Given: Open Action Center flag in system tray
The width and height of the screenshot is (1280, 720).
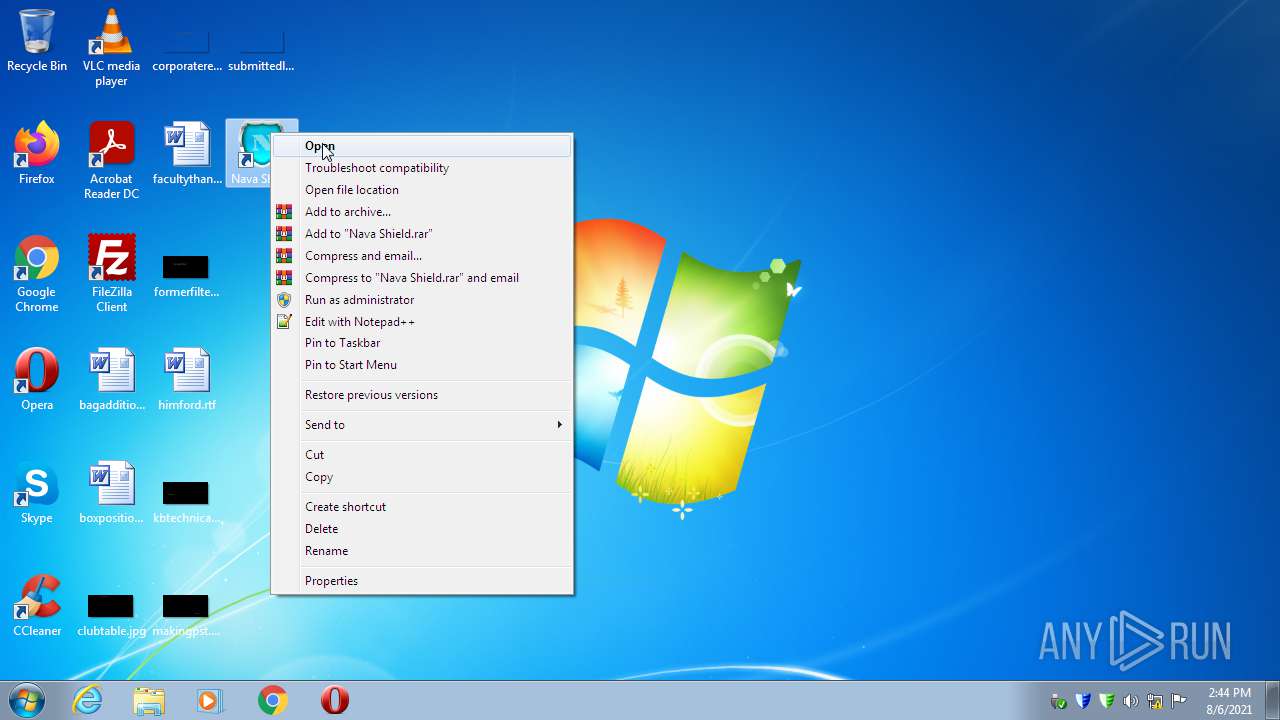Looking at the screenshot, I should point(1179,701).
